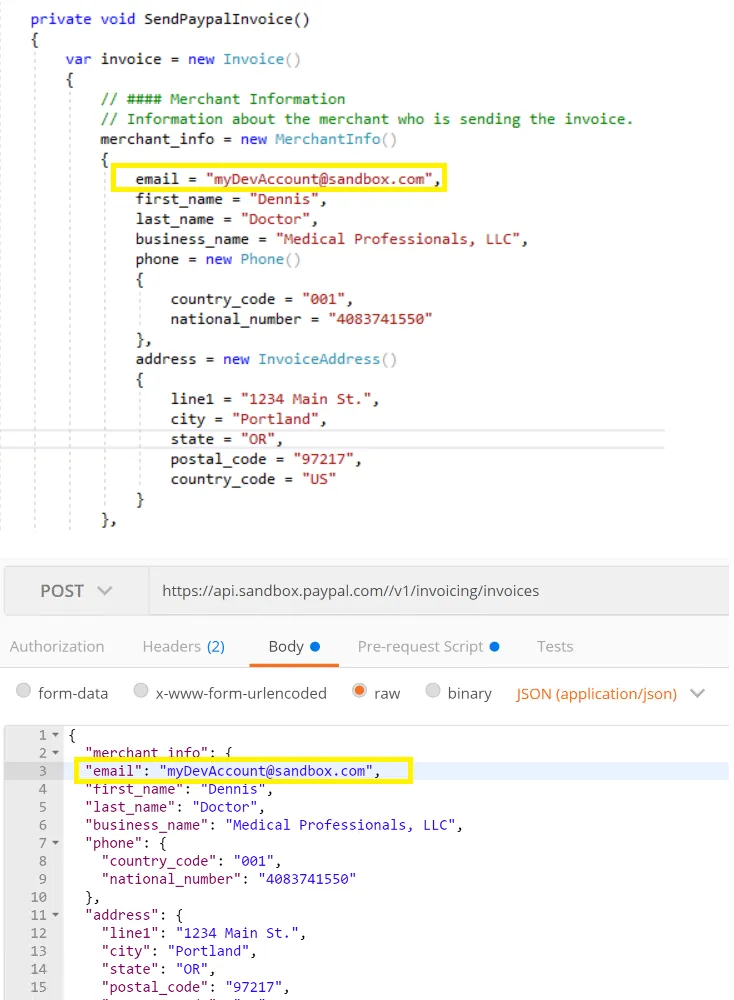Click "postal_code": "97217" JSON line
The height and width of the screenshot is (1000, 734).
click(x=195, y=987)
